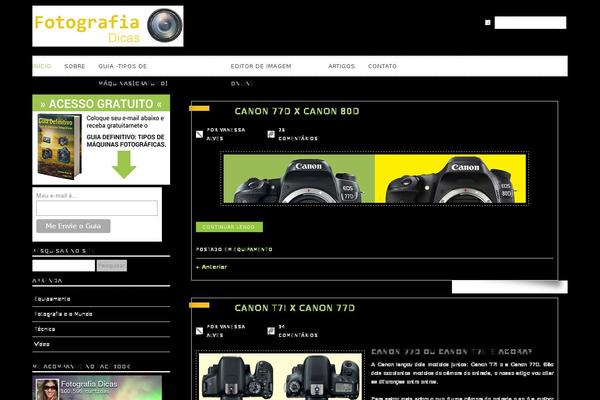Click the Canon T7i and 77D top-view image
The height and width of the screenshot is (400, 600).
(280, 376)
